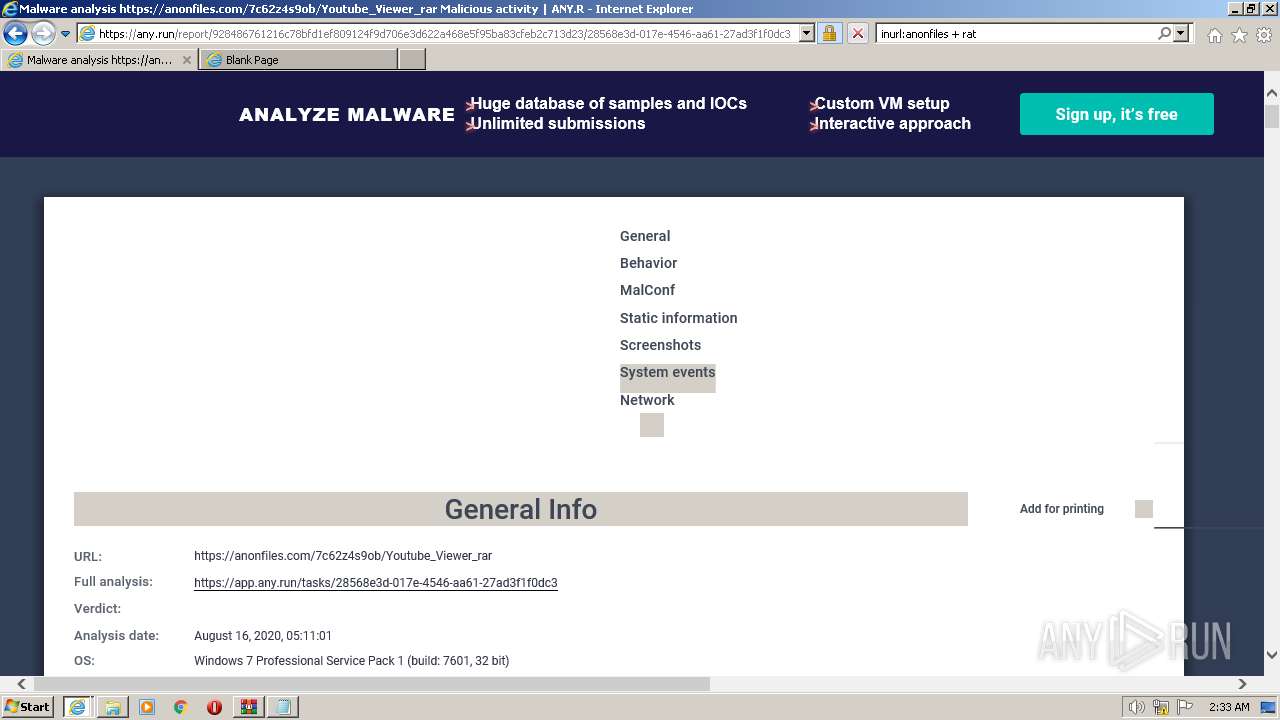Launch Google Chrome from taskbar
Screen dimensions: 1280x720
pyautogui.click(x=180, y=707)
